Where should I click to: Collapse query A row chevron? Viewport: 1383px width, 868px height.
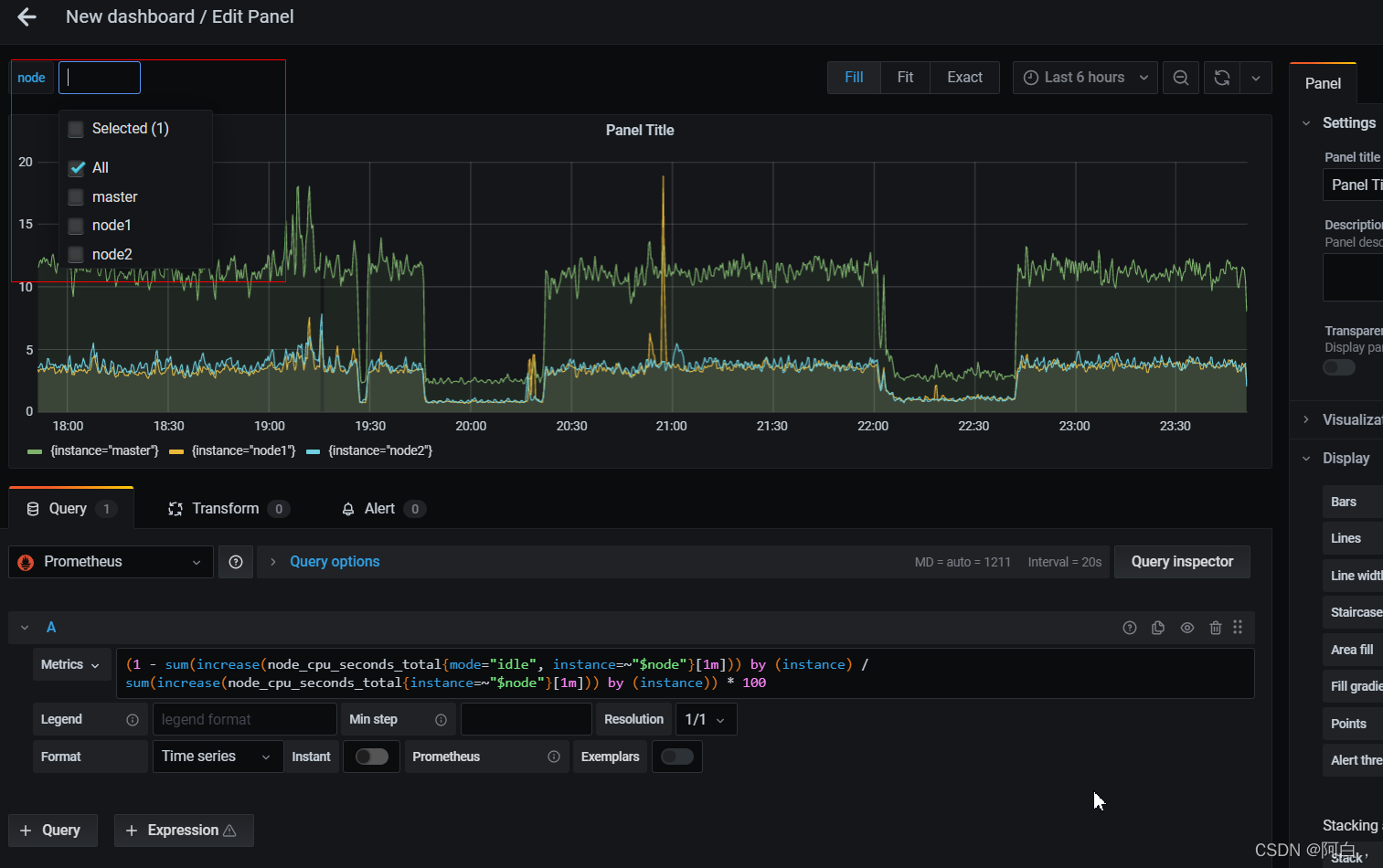click(x=25, y=628)
